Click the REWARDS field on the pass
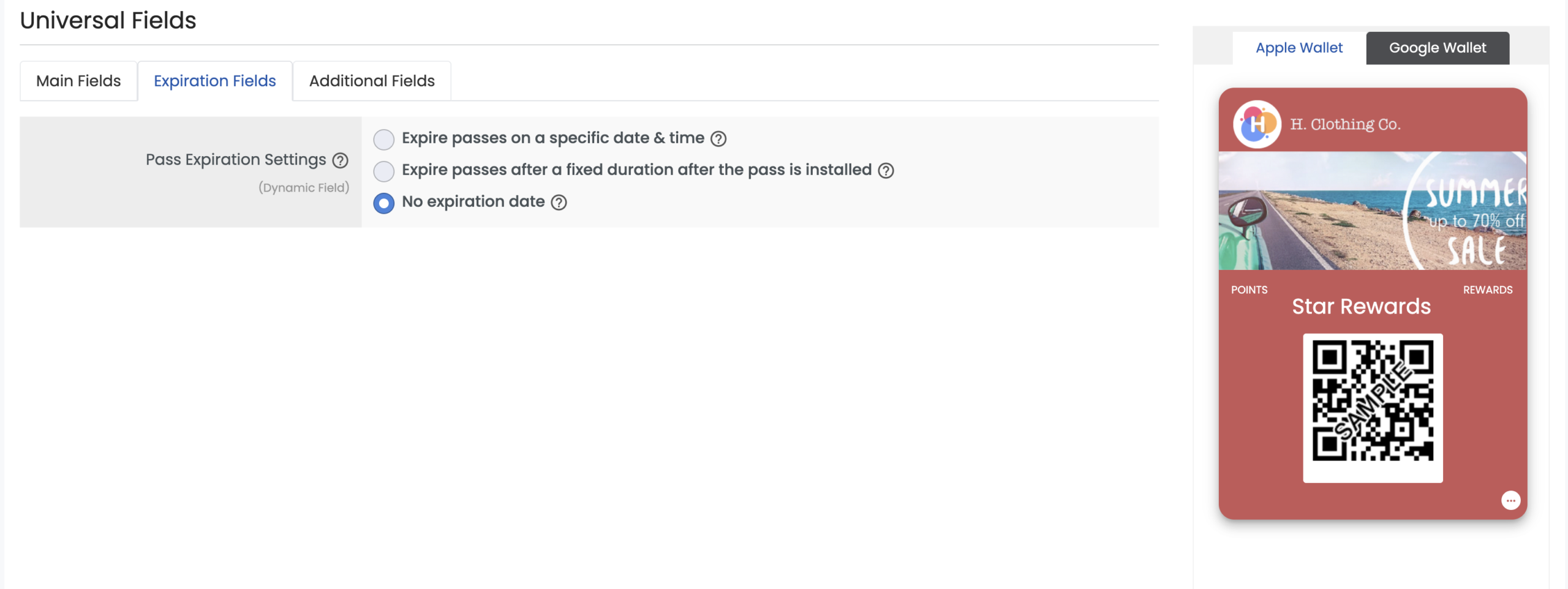Viewport: 1568px width, 589px height. point(1488,290)
